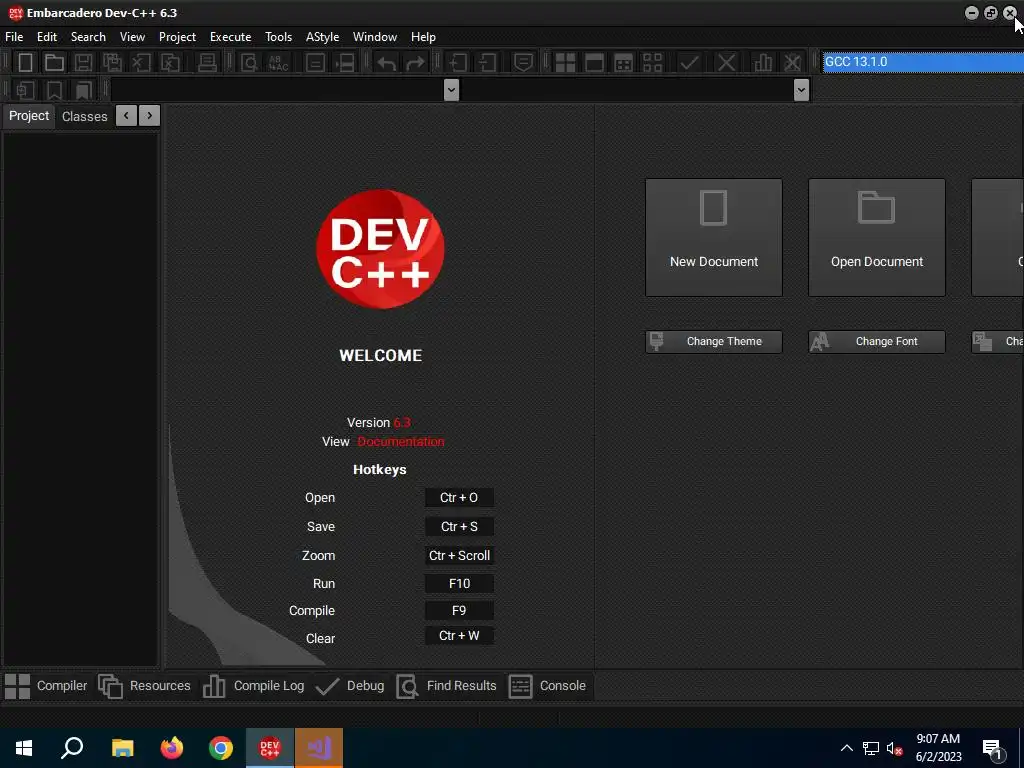Open Firefox from the taskbar
1024x768 pixels.
coord(172,748)
